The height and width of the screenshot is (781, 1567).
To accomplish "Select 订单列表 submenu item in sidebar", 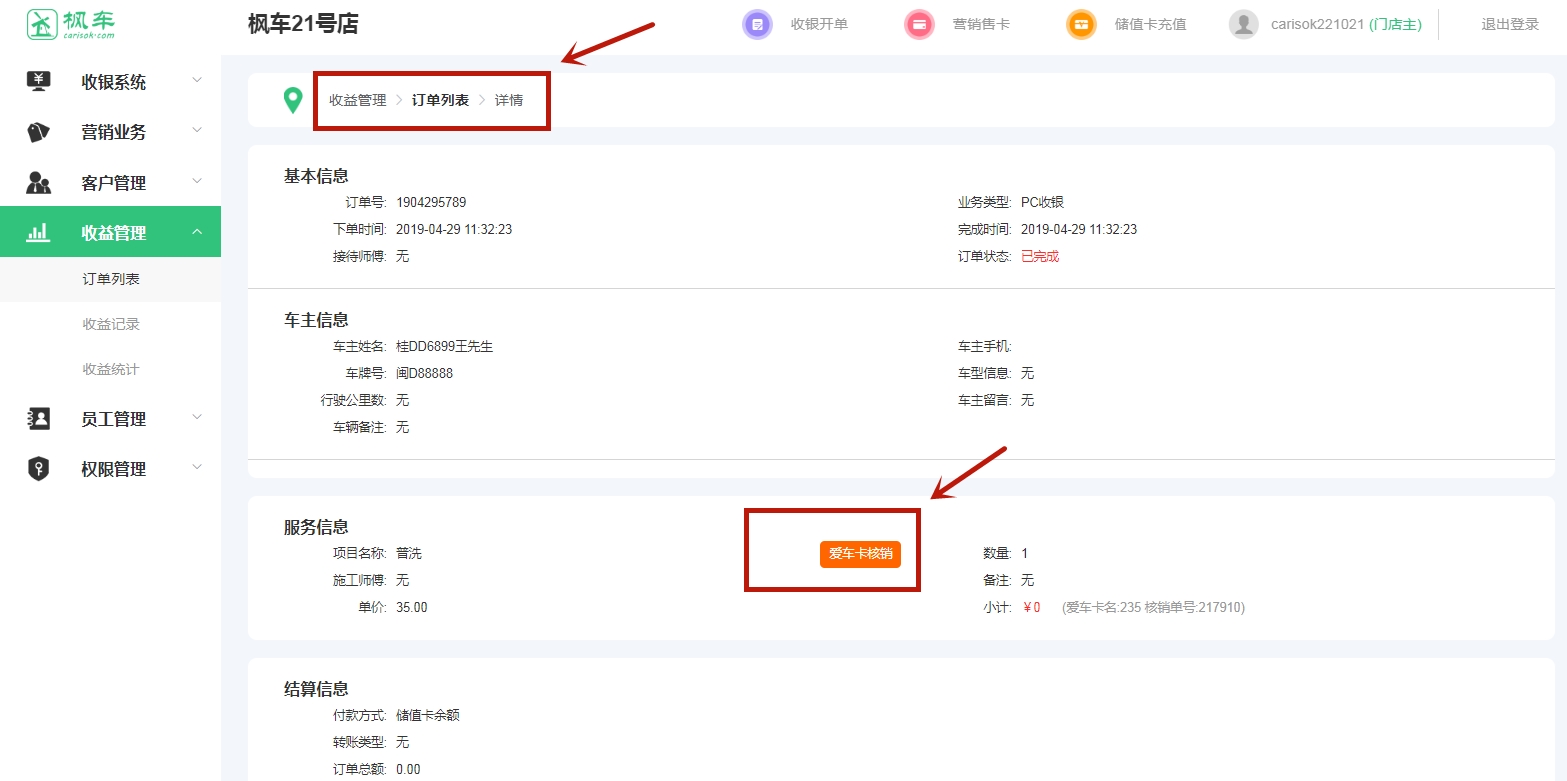I will [111, 279].
